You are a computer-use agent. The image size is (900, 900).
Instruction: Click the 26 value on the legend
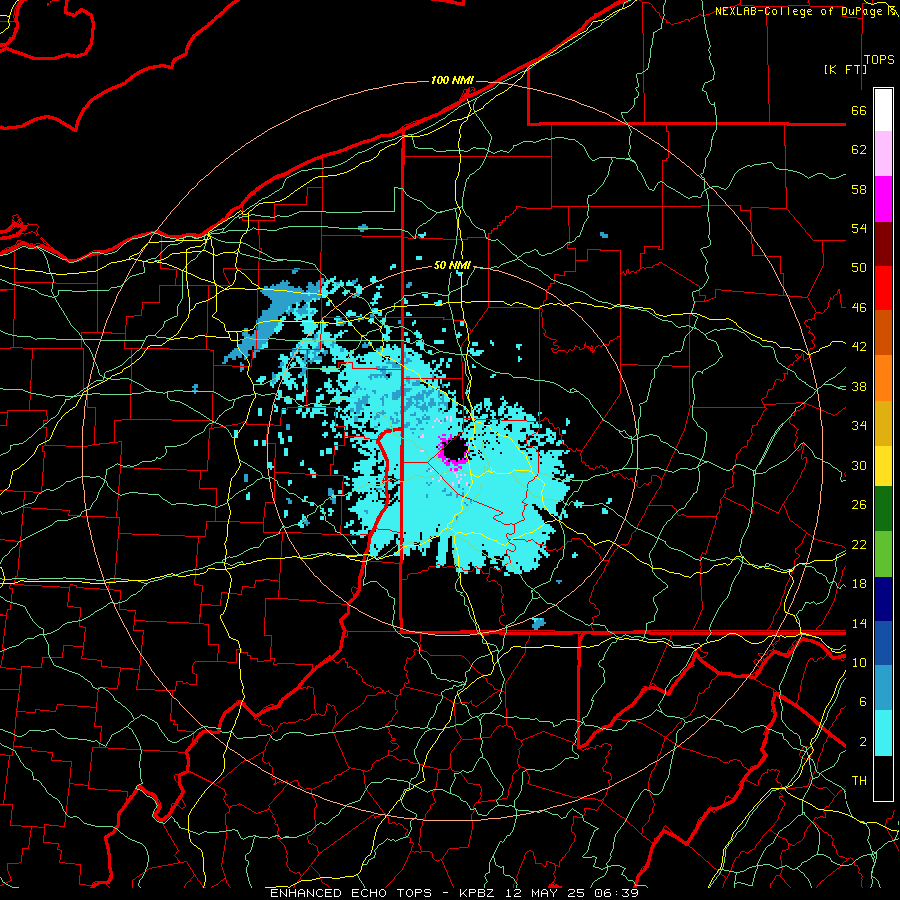(x=859, y=505)
